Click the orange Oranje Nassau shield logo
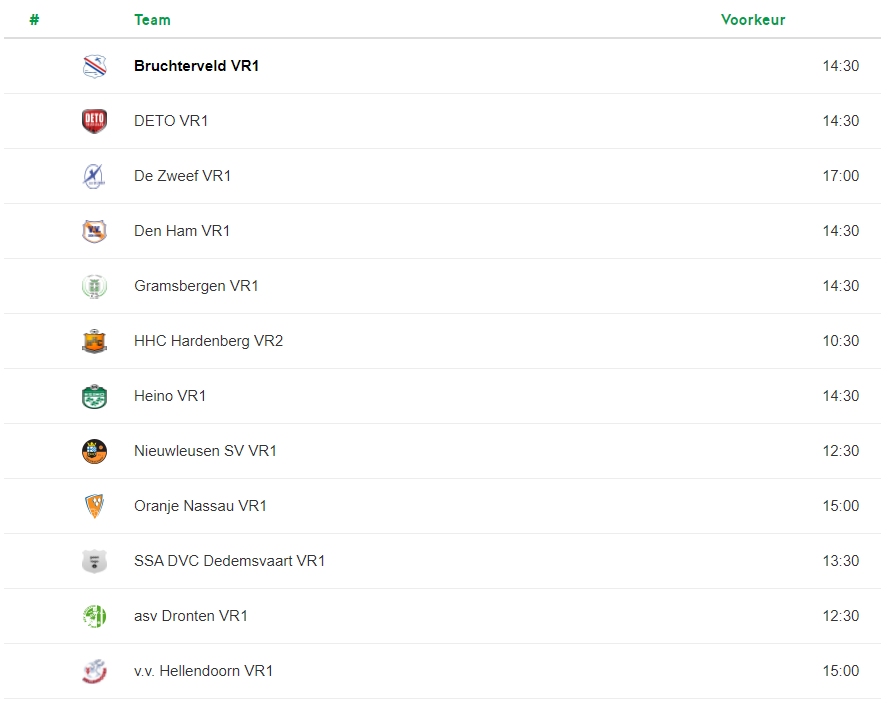Image resolution: width=888 pixels, height=708 pixels. click(94, 506)
